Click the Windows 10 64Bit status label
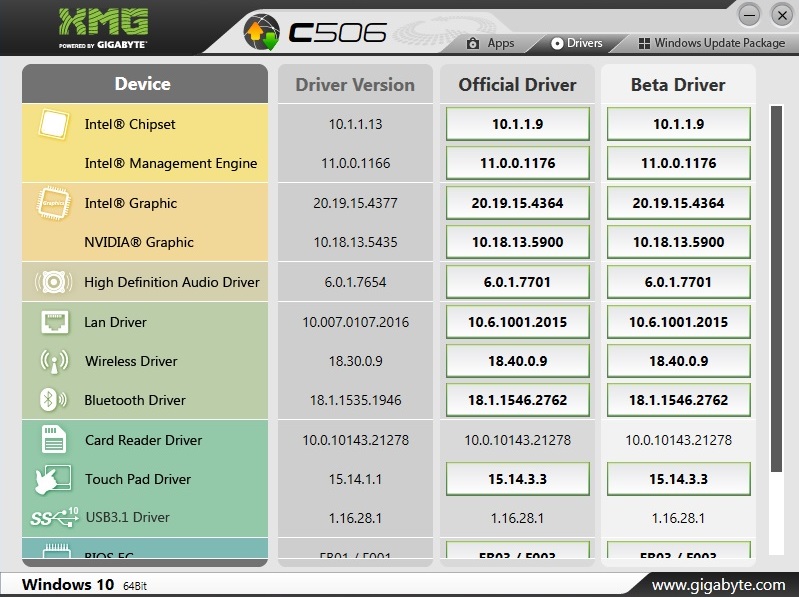The height and width of the screenshot is (597, 799). [84, 585]
